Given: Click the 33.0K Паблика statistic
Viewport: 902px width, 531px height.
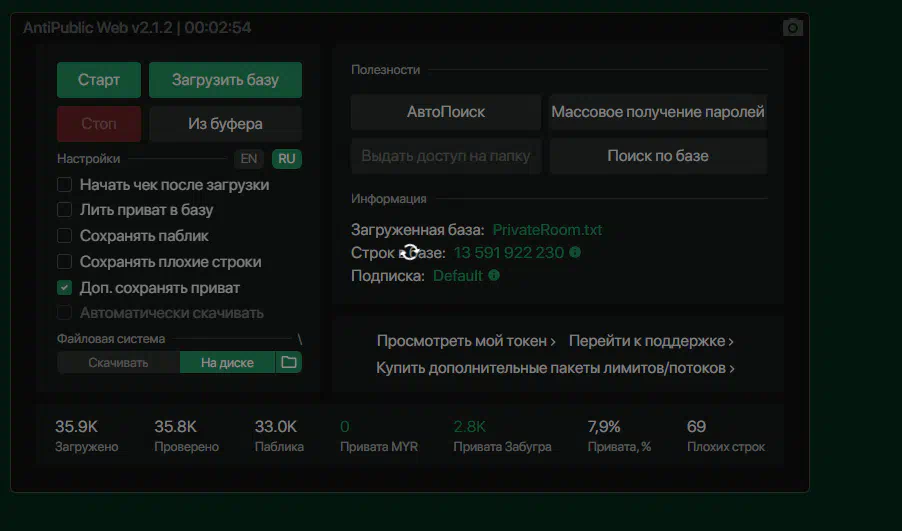Looking at the screenshot, I should tap(279, 436).
